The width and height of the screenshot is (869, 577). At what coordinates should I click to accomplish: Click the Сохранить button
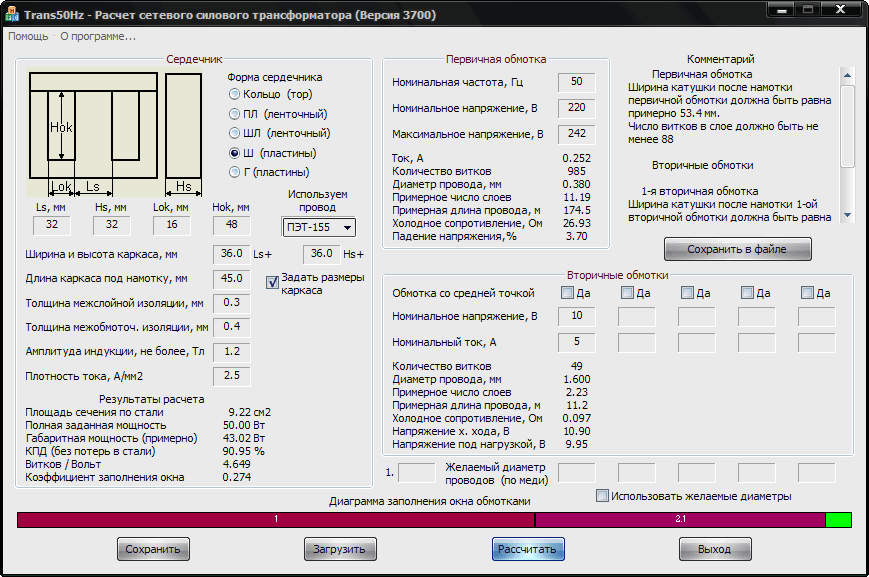tap(153, 549)
